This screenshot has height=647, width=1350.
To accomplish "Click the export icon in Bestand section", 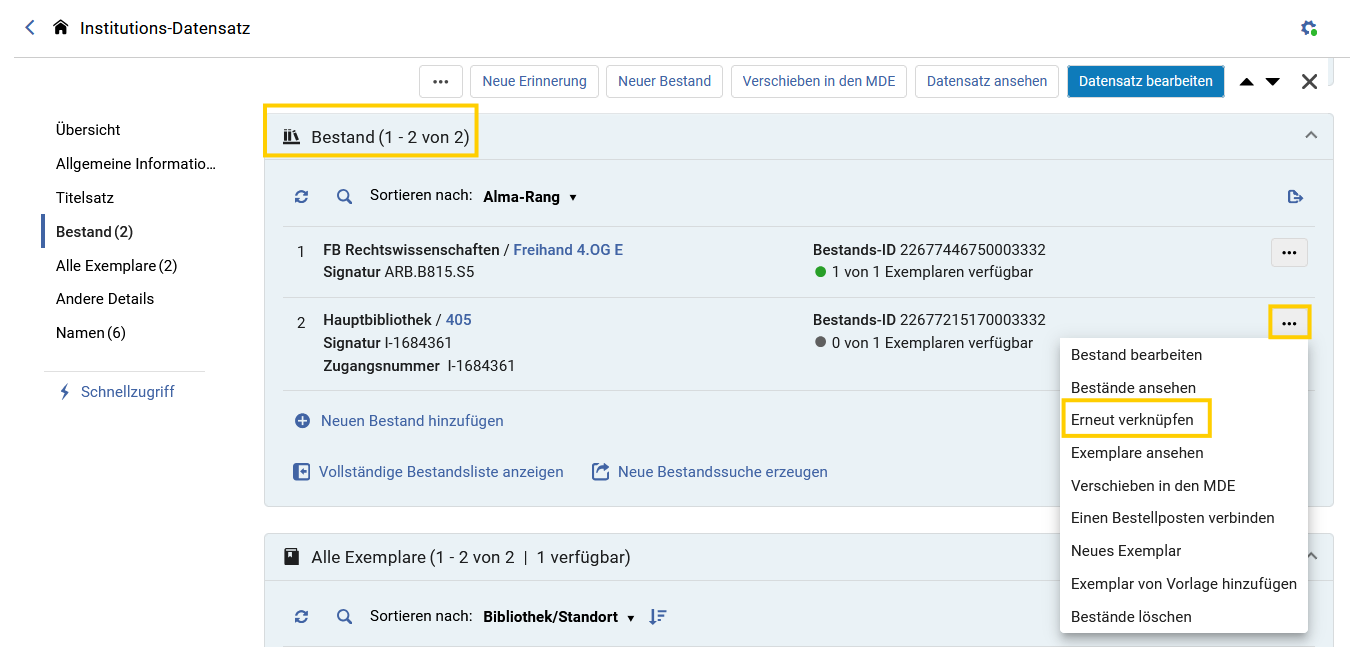I will 1295,197.
